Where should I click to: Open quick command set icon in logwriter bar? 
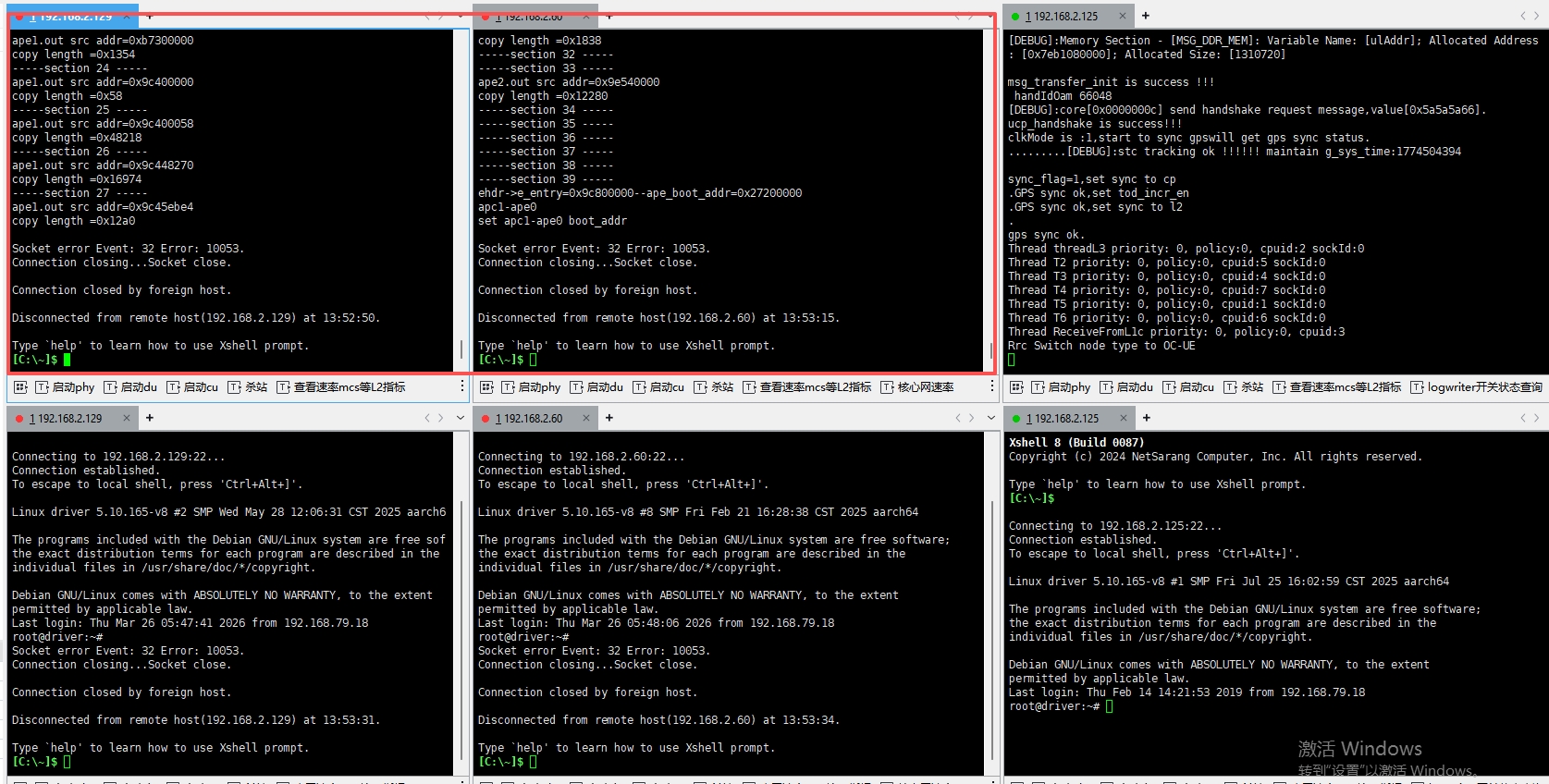pos(1016,387)
